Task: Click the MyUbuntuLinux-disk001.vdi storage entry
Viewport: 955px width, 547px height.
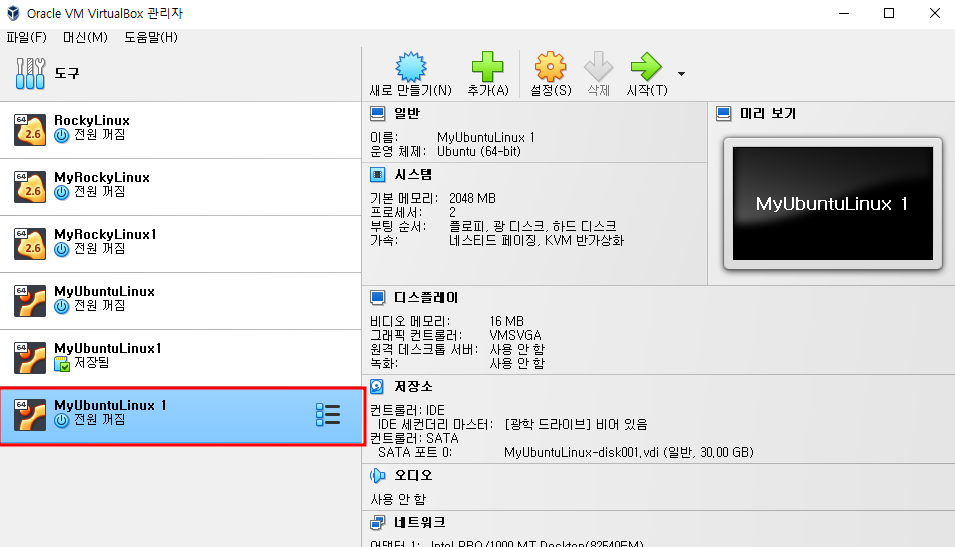Action: pos(629,452)
